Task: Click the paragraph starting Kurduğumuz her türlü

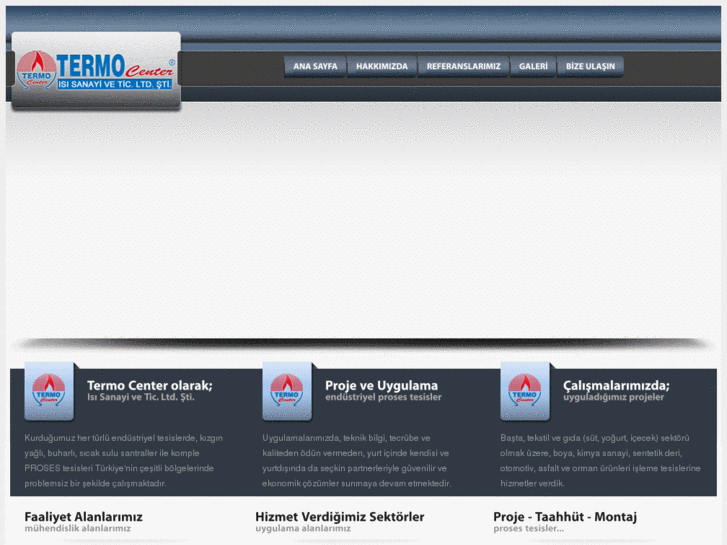Action: (x=124, y=461)
